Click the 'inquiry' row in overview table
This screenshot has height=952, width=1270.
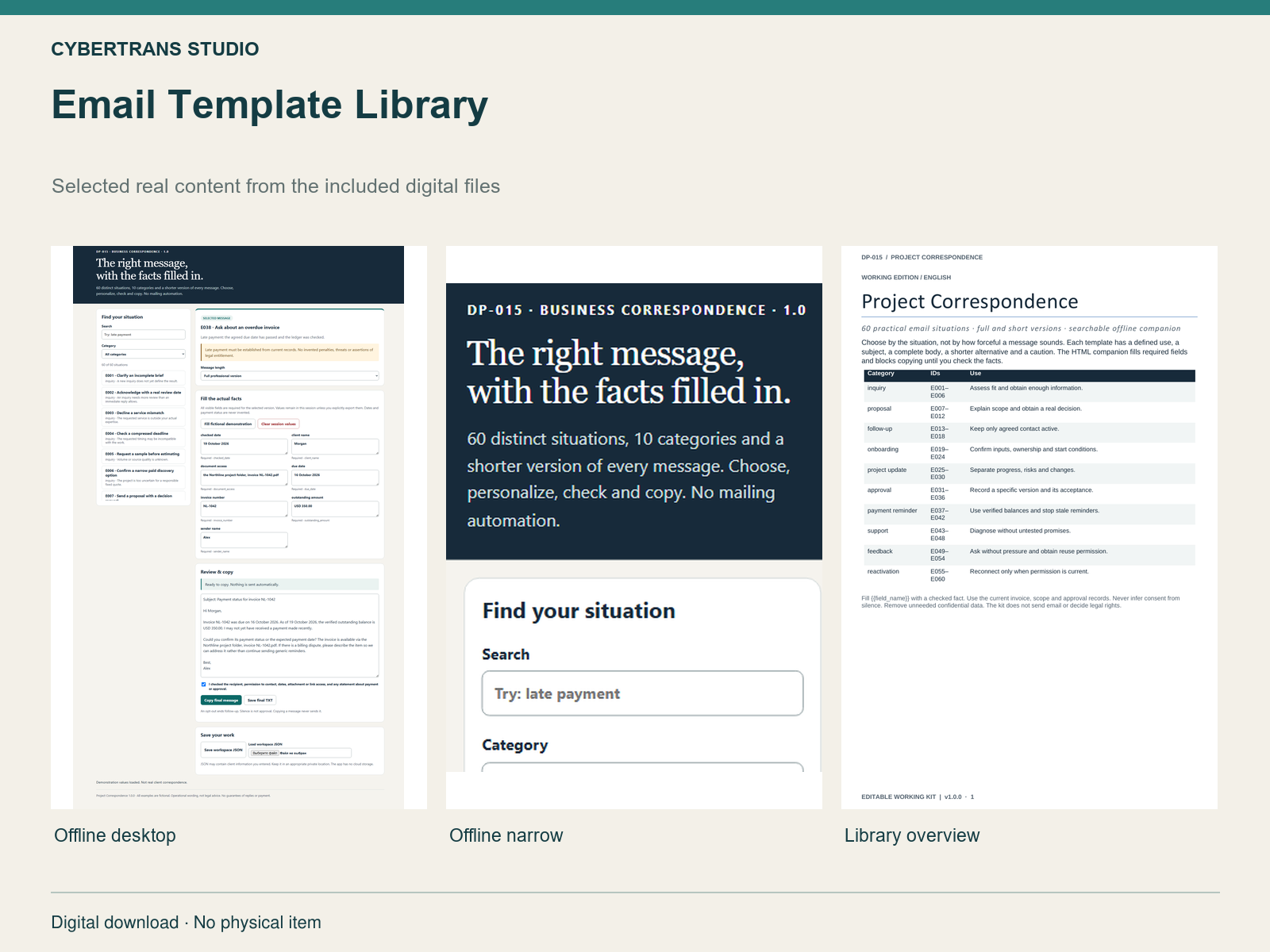(1029, 392)
